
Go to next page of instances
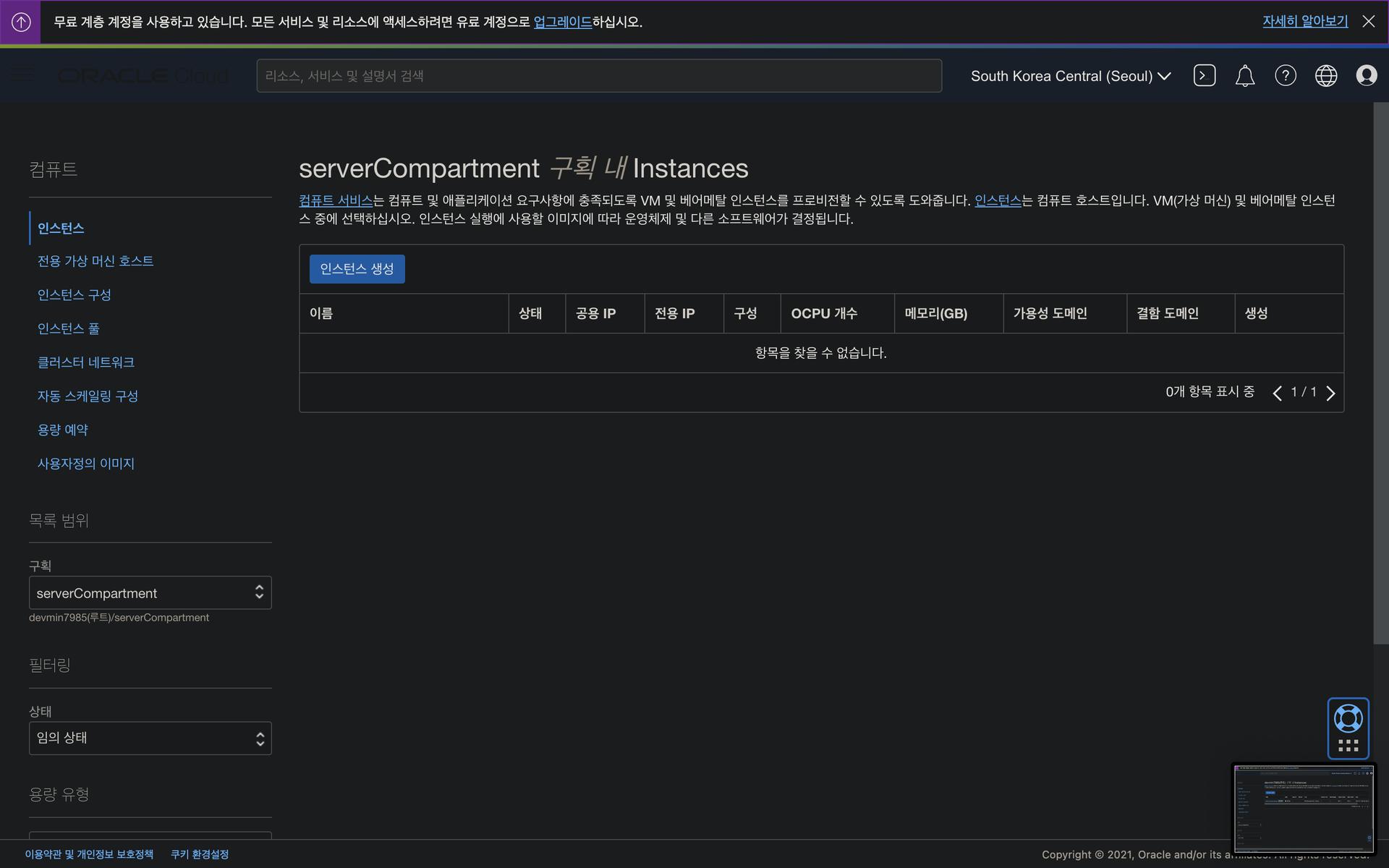coord(1330,393)
